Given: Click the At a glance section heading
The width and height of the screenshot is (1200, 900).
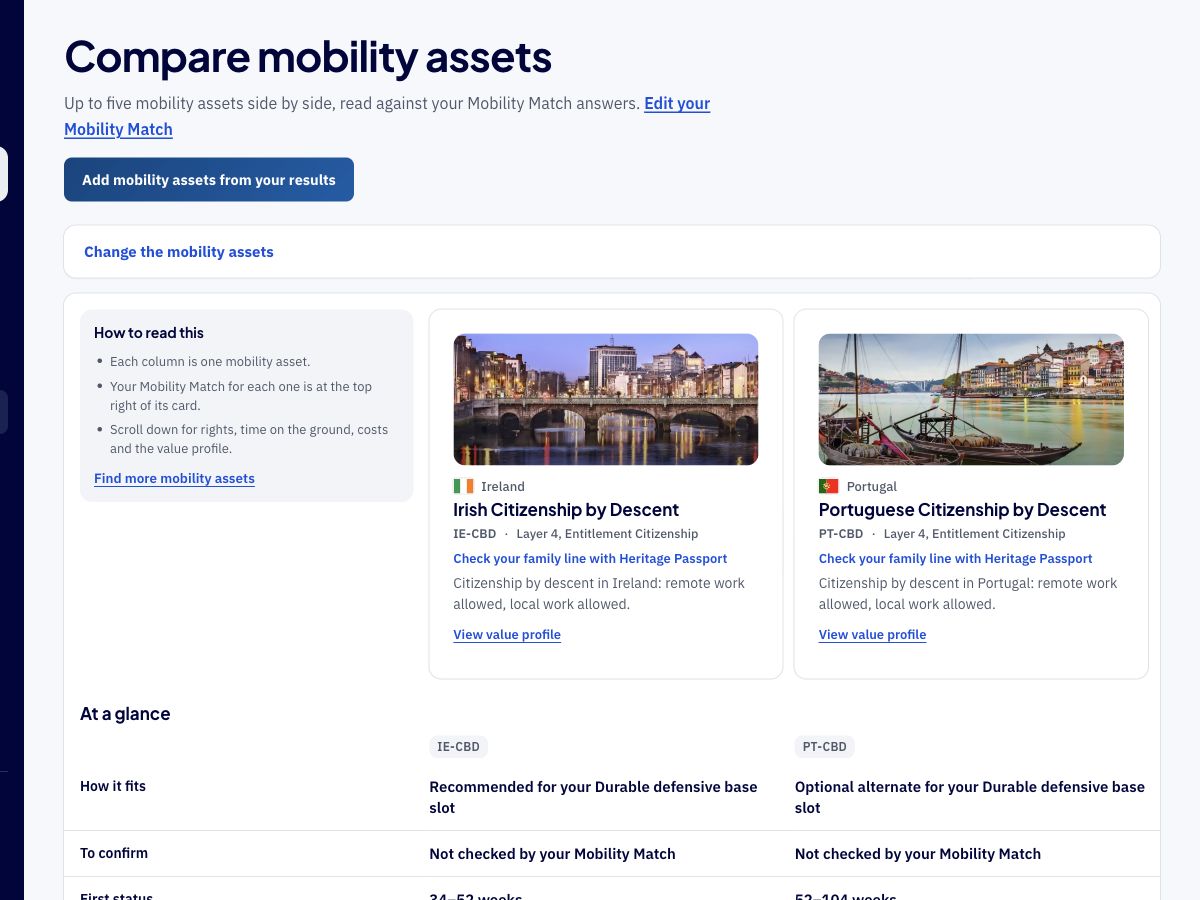Looking at the screenshot, I should click(125, 714).
